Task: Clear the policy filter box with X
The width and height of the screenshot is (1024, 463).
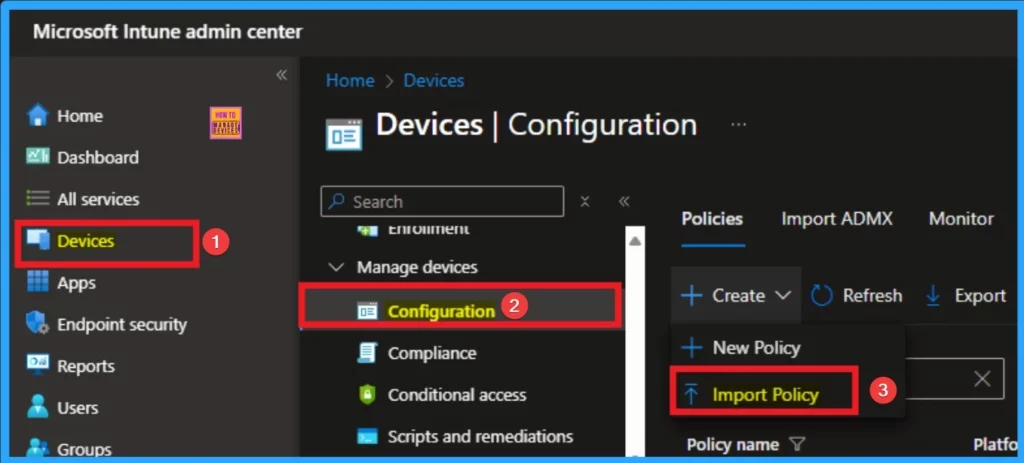Action: pos(982,379)
